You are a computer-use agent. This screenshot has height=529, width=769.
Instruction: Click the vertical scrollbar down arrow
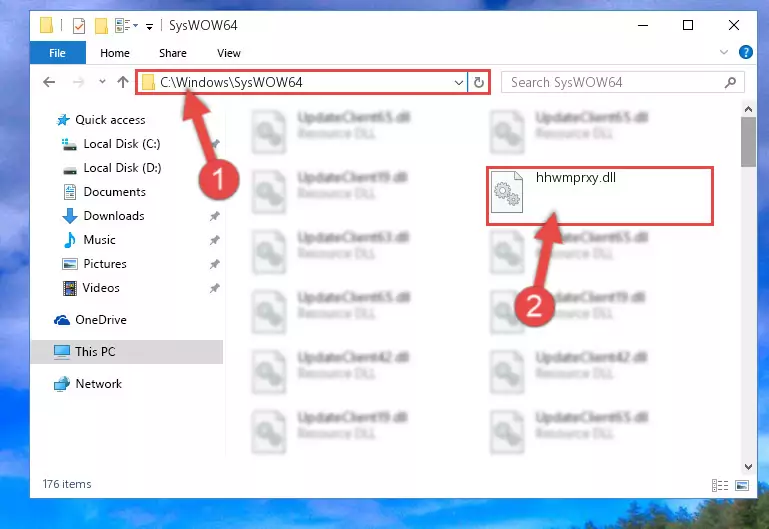pos(748,467)
